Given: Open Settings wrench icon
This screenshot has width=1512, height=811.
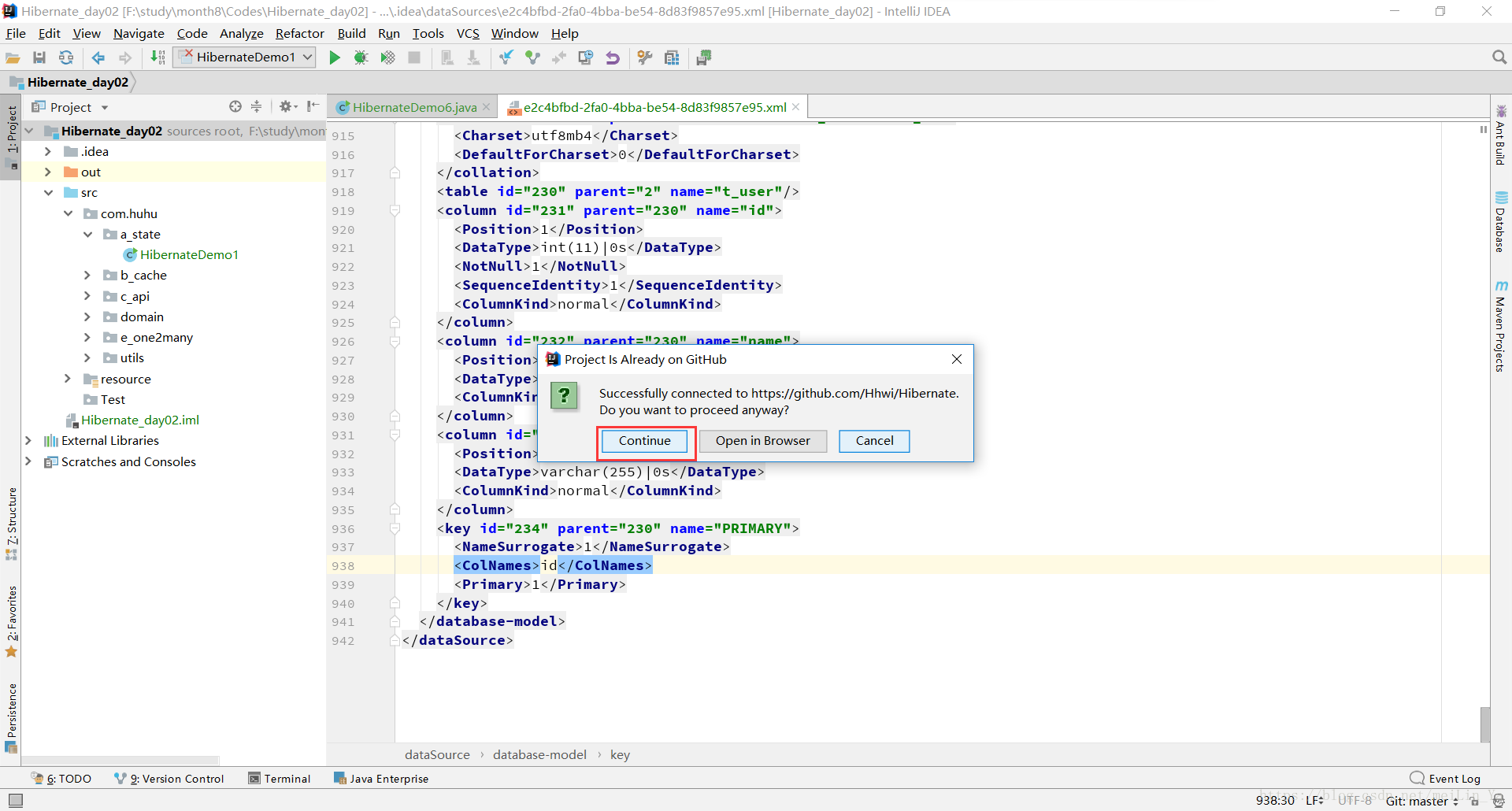Looking at the screenshot, I should 645,57.
